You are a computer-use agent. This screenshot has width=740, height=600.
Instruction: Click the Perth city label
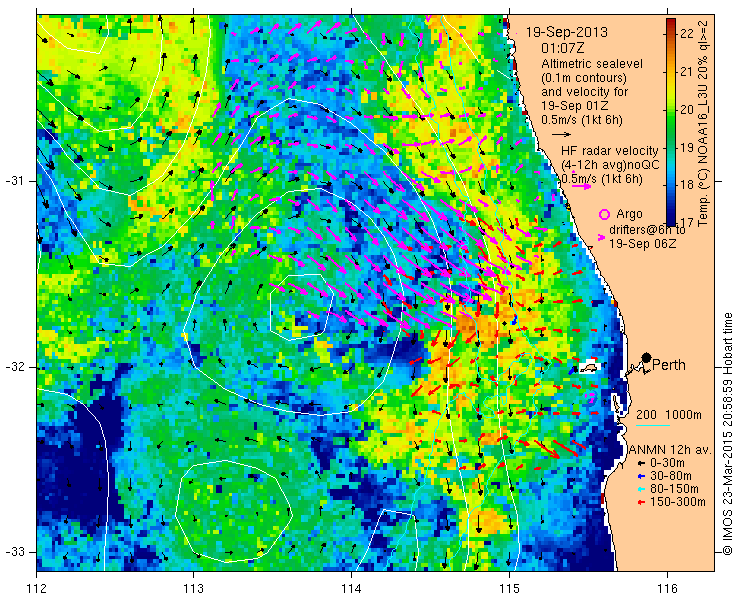click(669, 365)
